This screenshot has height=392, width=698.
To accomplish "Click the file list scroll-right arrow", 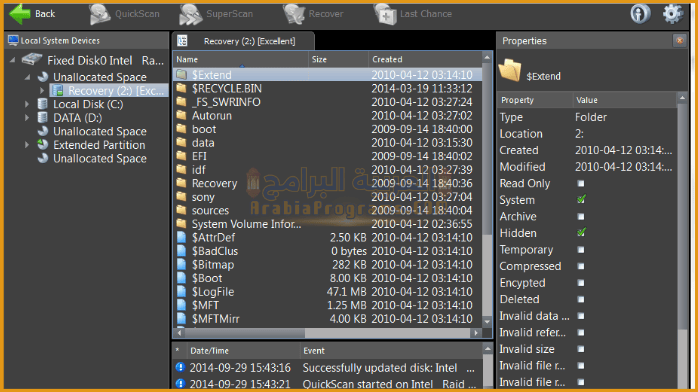I will click(476, 333).
